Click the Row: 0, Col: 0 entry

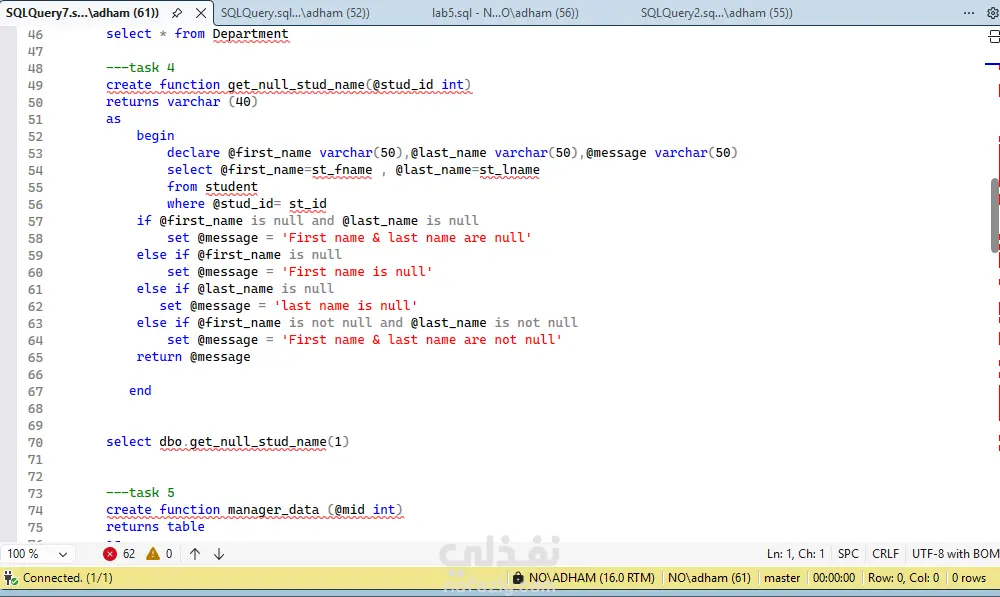pos(903,578)
